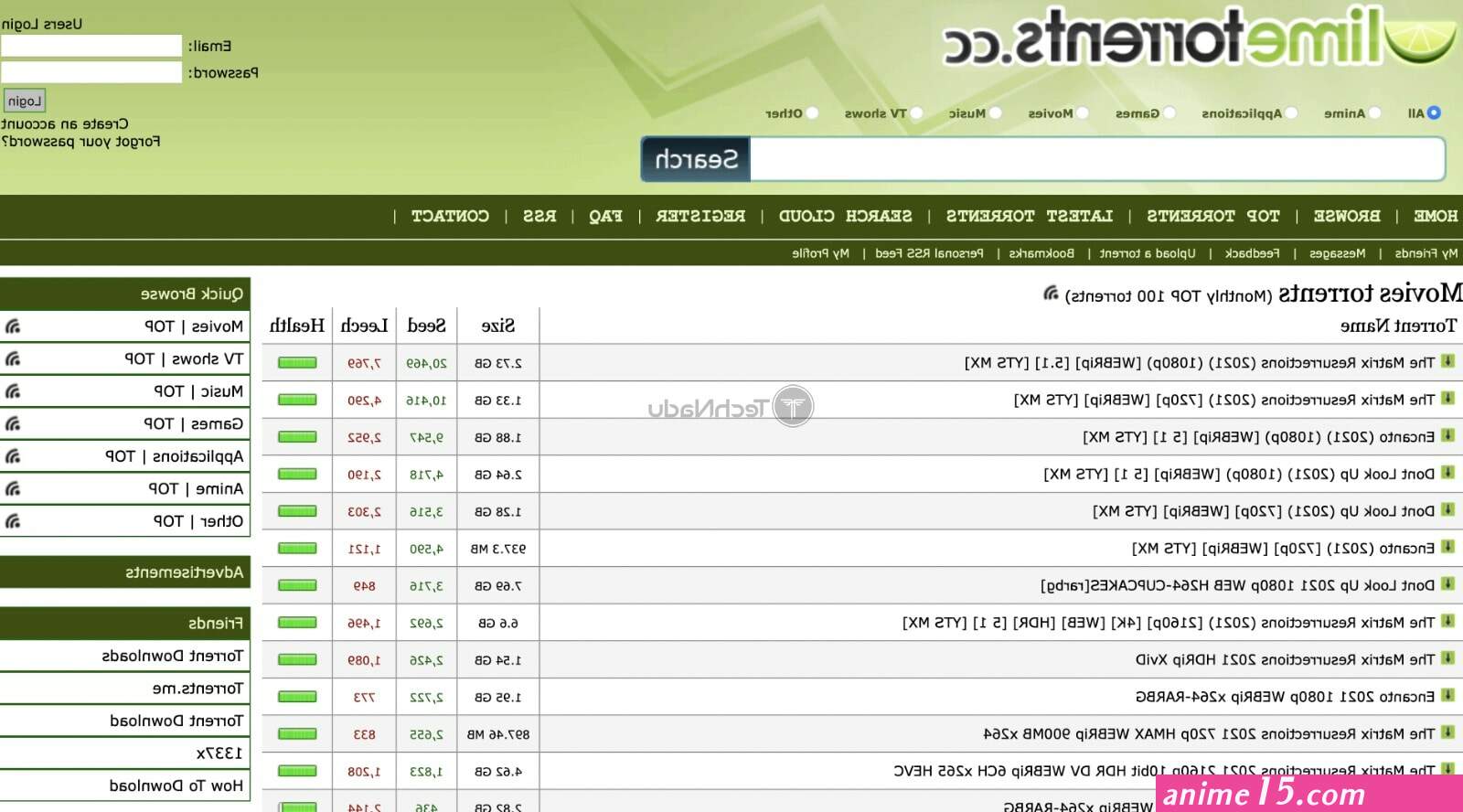Click download icon for Matrix Resurrections 1080p WEBRip 5.1
Viewport: 1463px width, 812px height.
tap(1448, 361)
